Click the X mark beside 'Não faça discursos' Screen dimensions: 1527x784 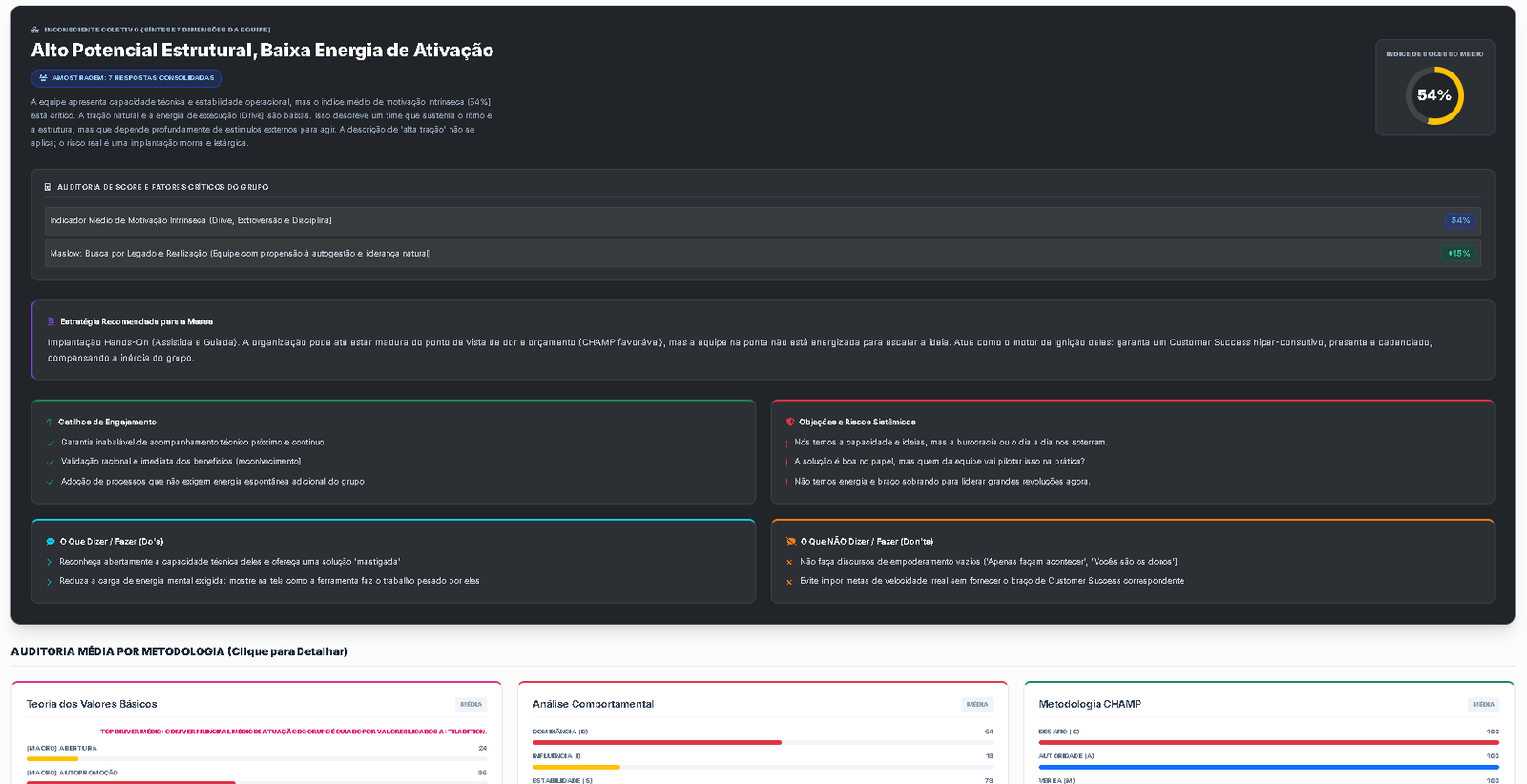tap(789, 562)
